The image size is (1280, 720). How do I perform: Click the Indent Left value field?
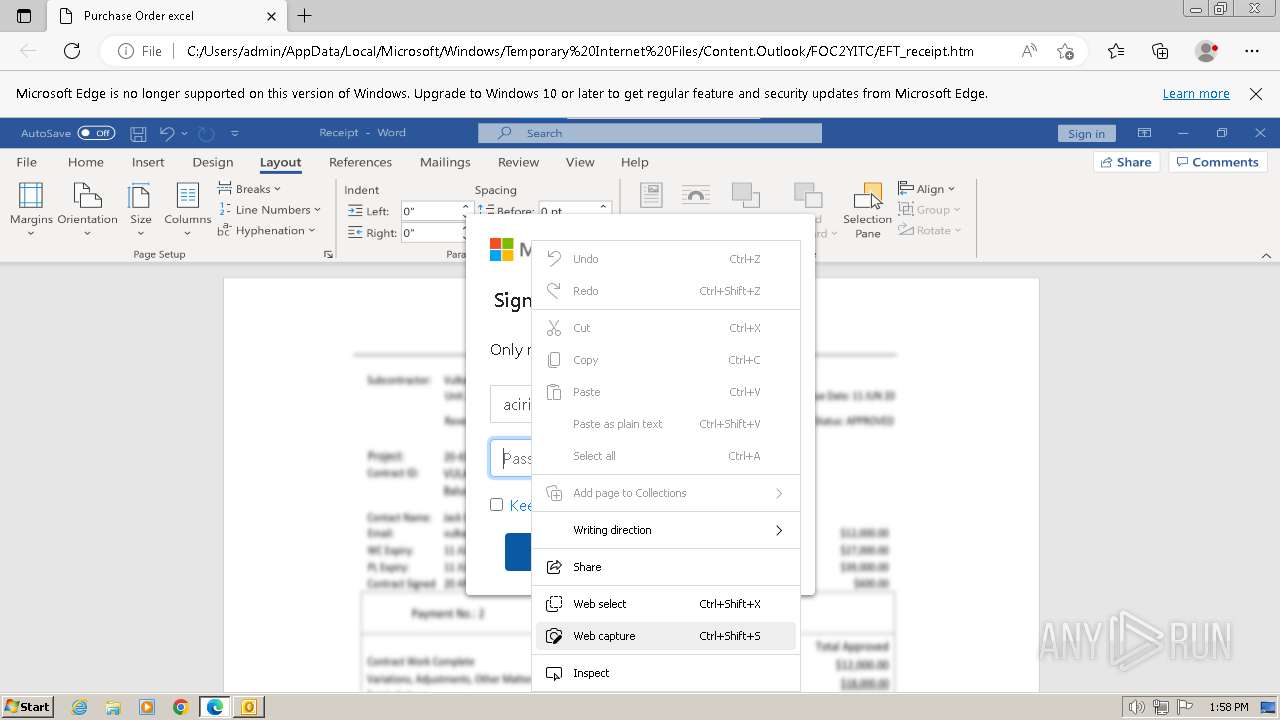[431, 211]
